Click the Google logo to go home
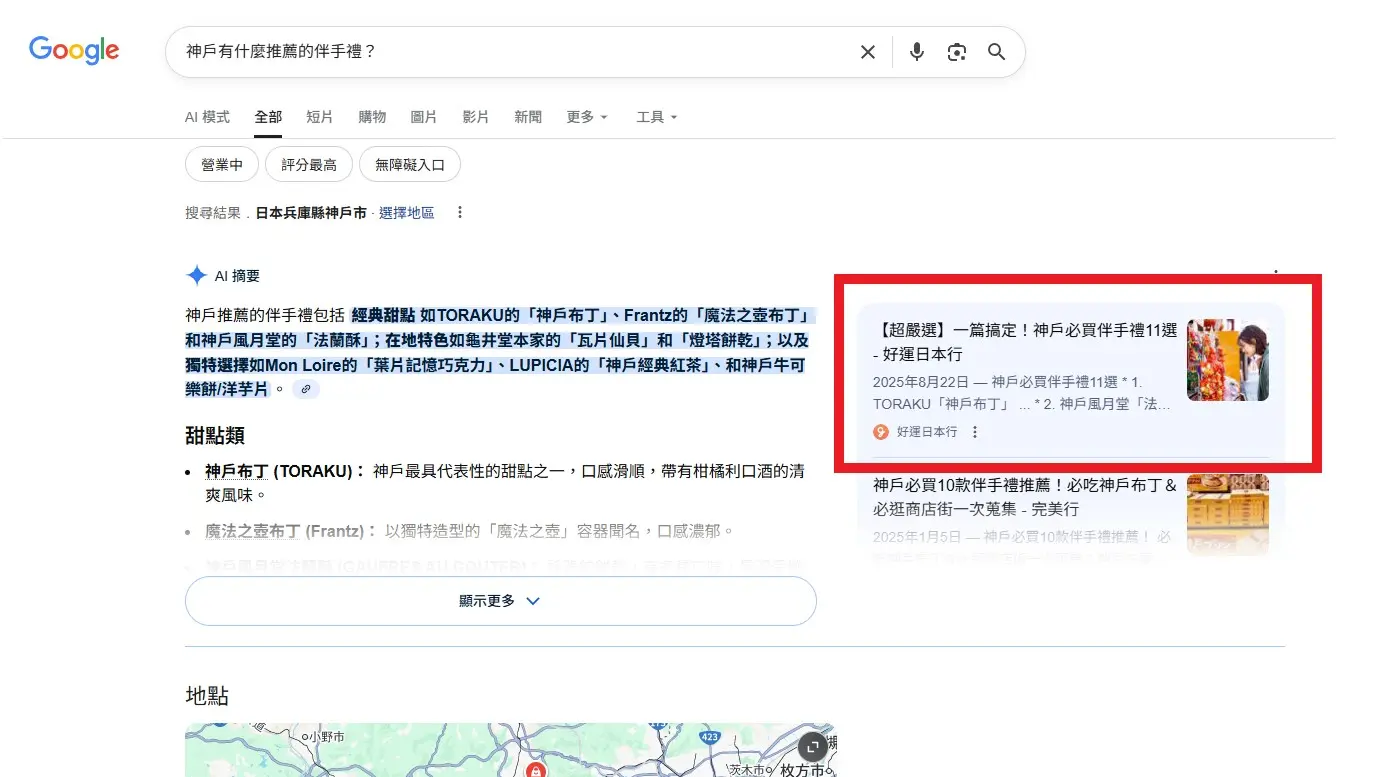The image size is (1381, 777). (73, 50)
